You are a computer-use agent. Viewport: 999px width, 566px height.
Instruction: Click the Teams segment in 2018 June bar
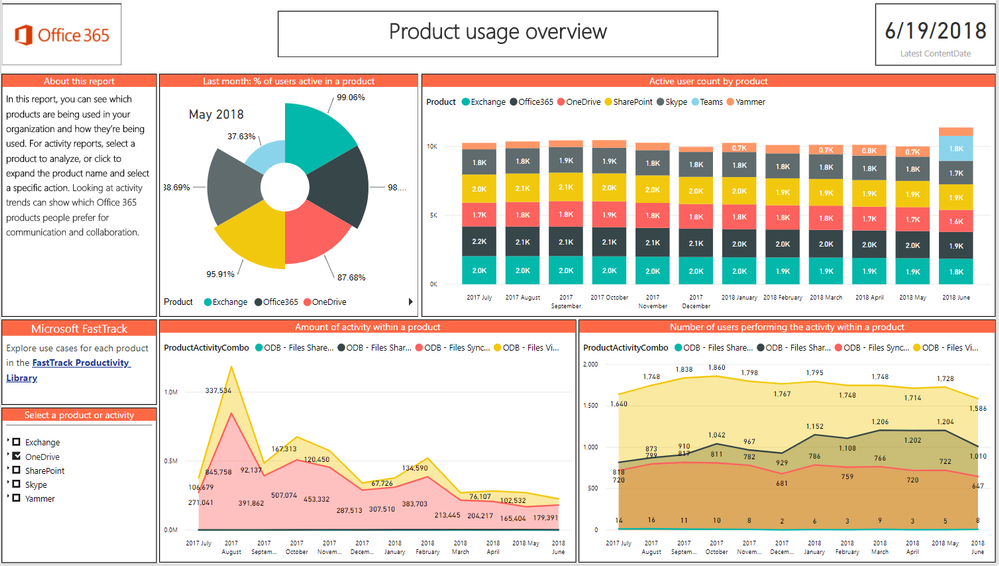click(956, 149)
